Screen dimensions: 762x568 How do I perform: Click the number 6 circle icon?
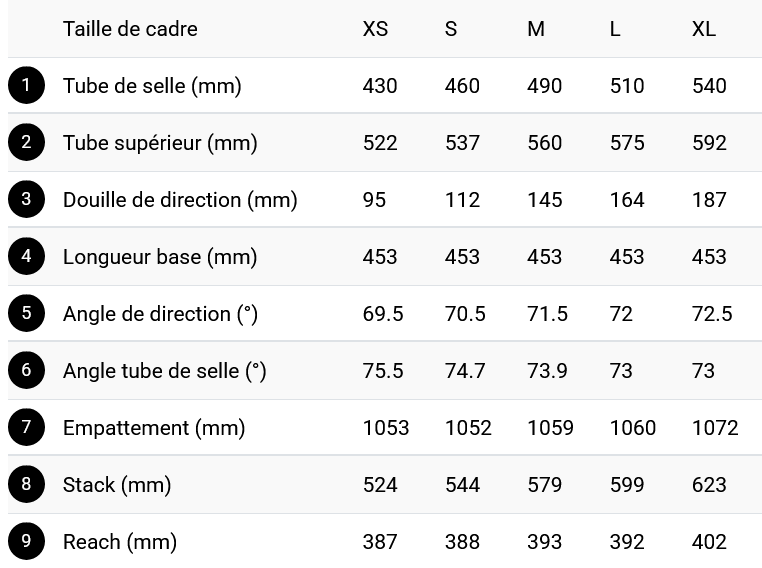coord(26,370)
